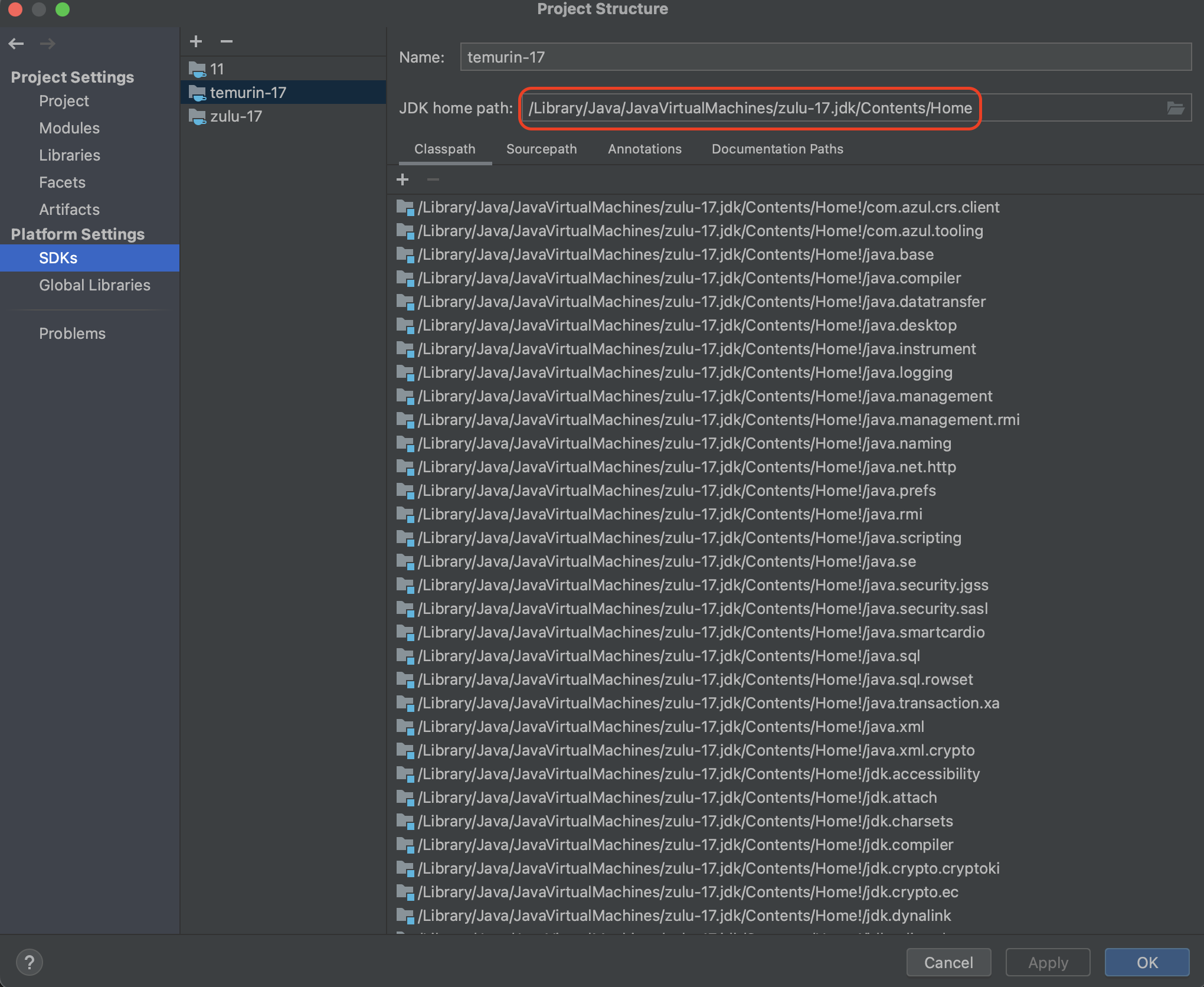The height and width of the screenshot is (987, 1204).
Task: Select the zulu-17 SDK entry
Action: tap(236, 116)
